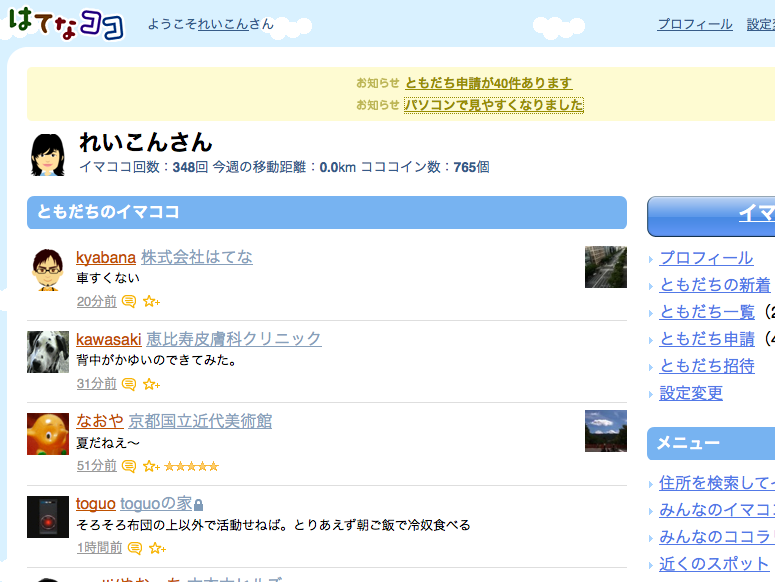Open the street photo on kyabana's post

[605, 267]
